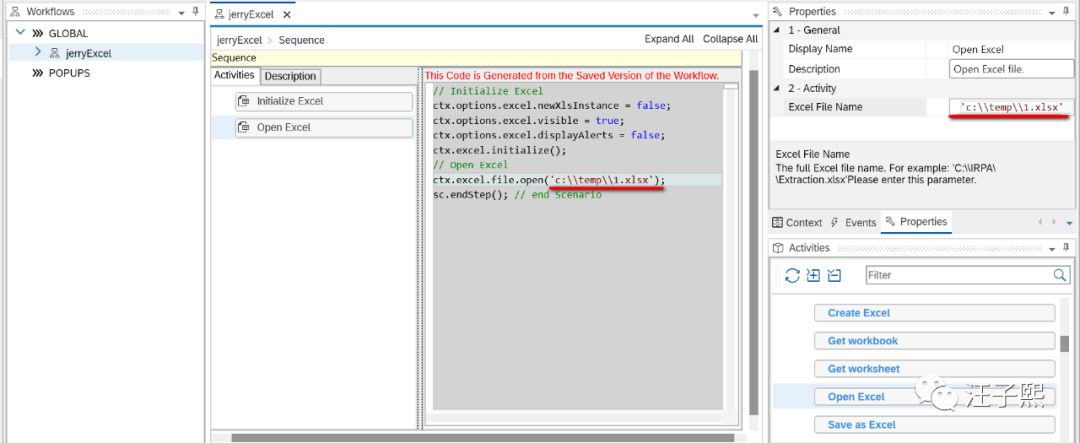Click the Events lightning icon
This screenshot has height=443, width=1080.
(x=835, y=223)
